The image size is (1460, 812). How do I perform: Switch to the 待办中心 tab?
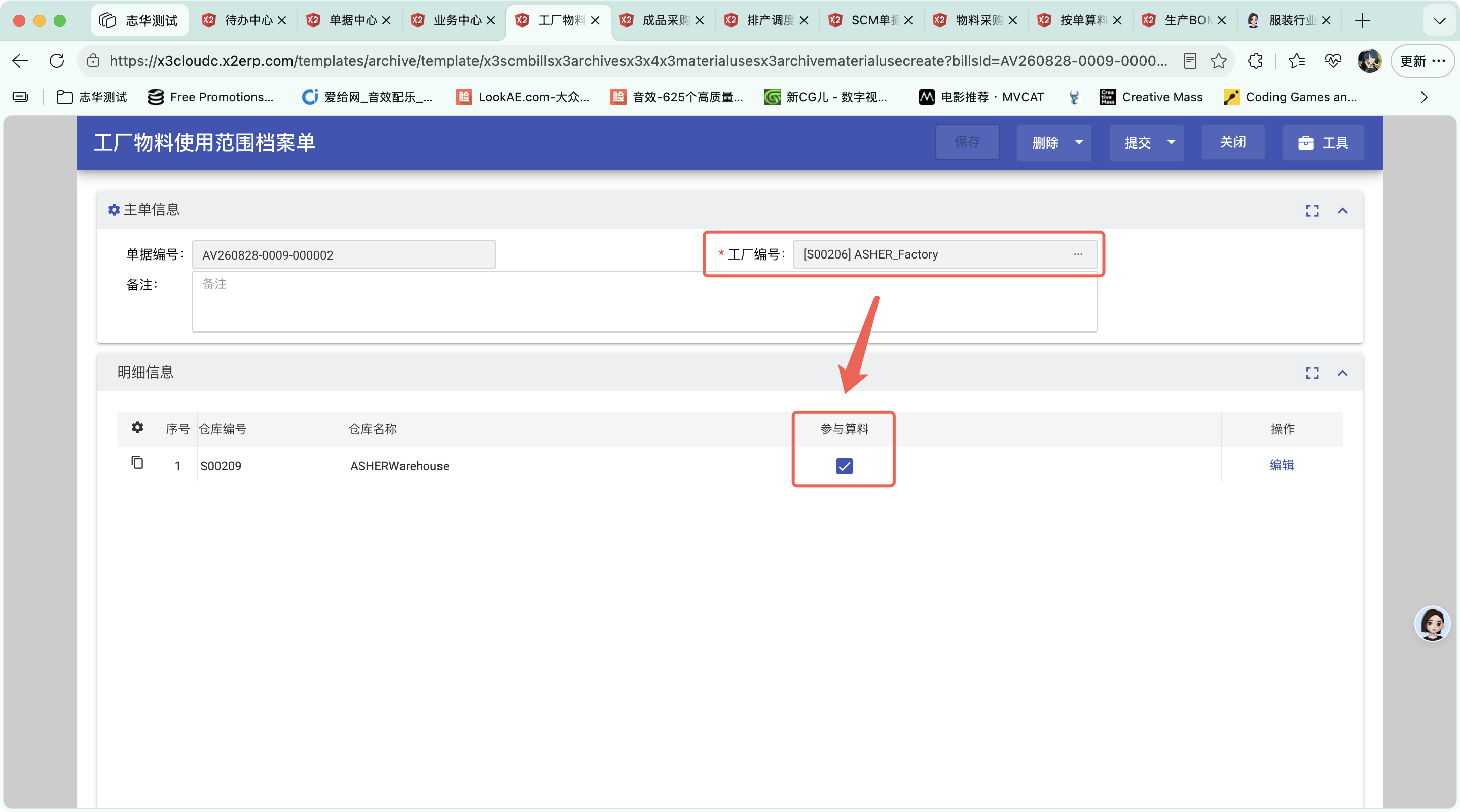(x=244, y=20)
